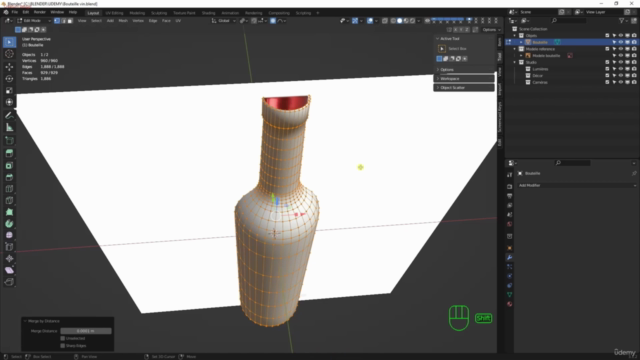
Task: Switch to the UV Editing workspace tab
Action: point(114,13)
